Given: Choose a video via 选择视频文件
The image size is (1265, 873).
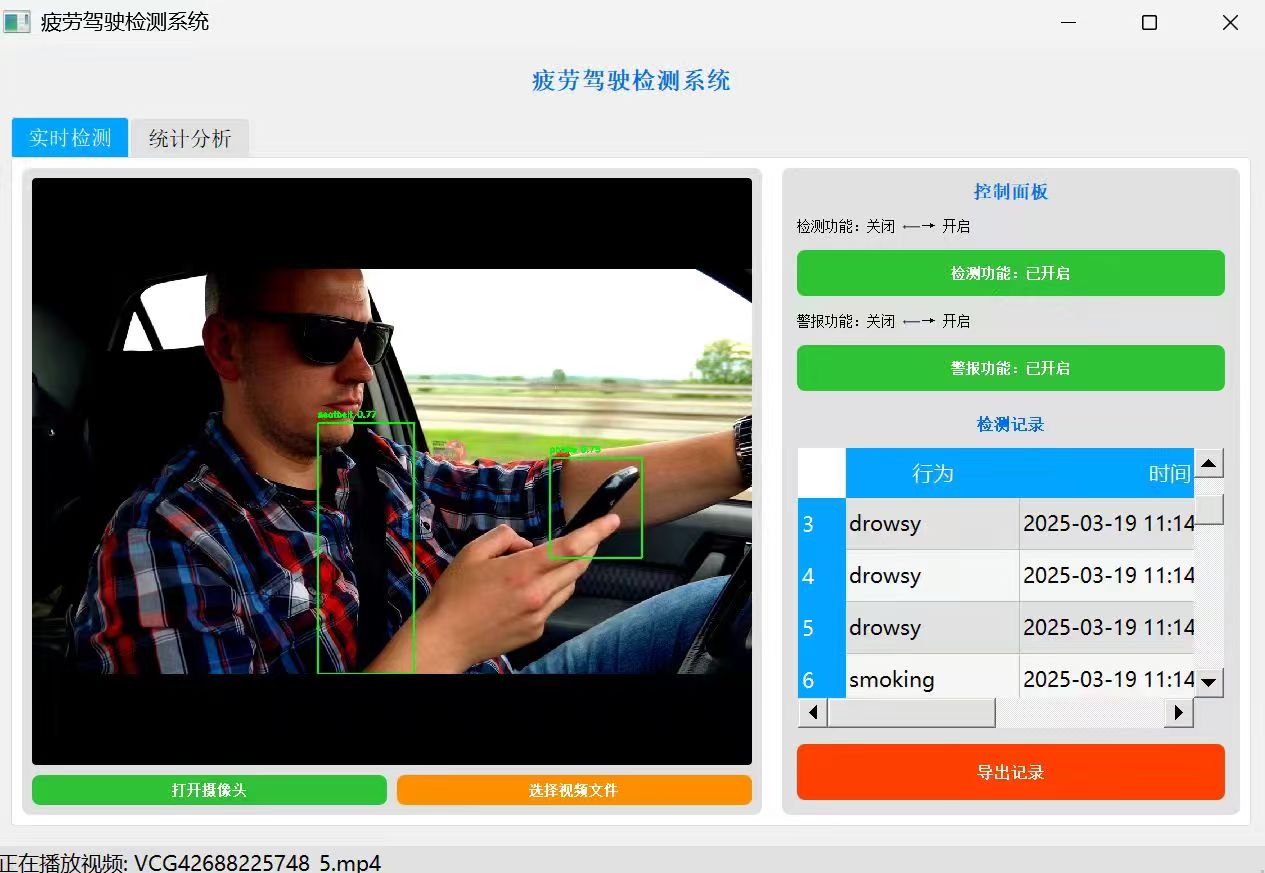Looking at the screenshot, I should pyautogui.click(x=574, y=790).
